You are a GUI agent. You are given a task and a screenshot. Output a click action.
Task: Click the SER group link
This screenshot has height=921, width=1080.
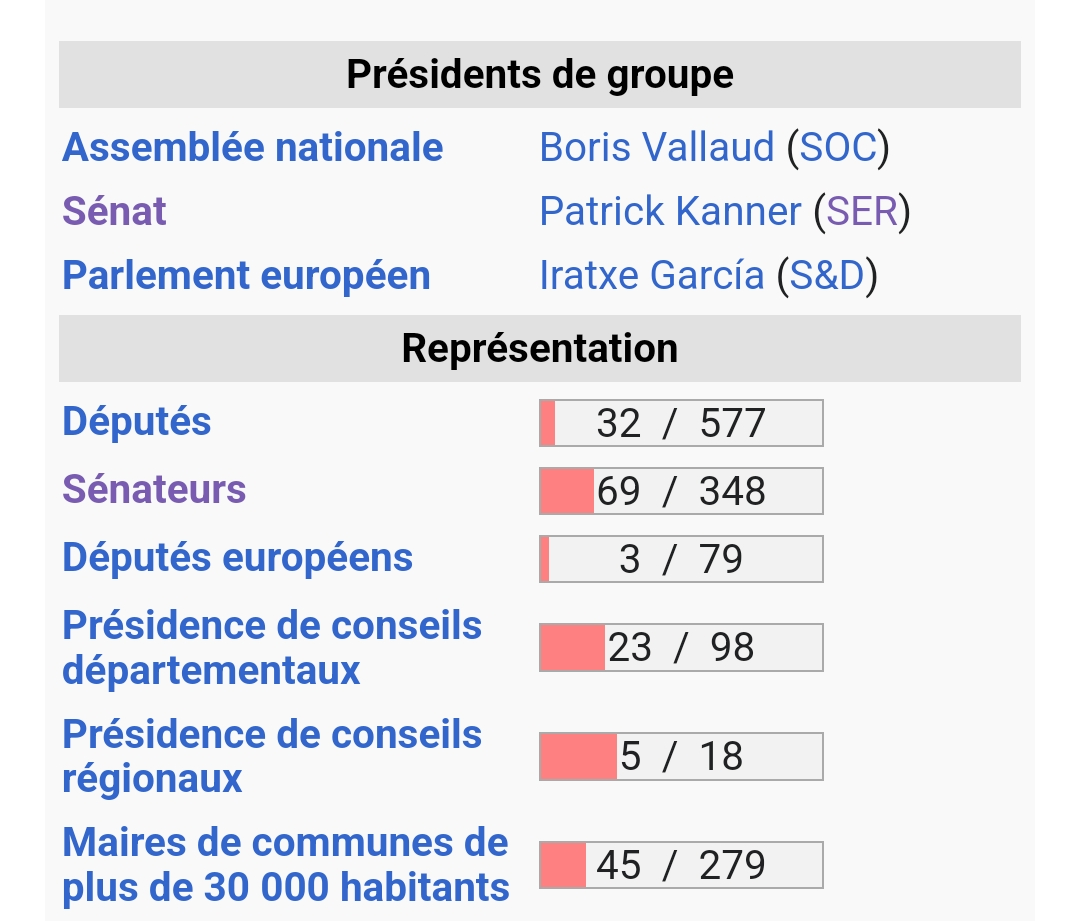pos(862,211)
